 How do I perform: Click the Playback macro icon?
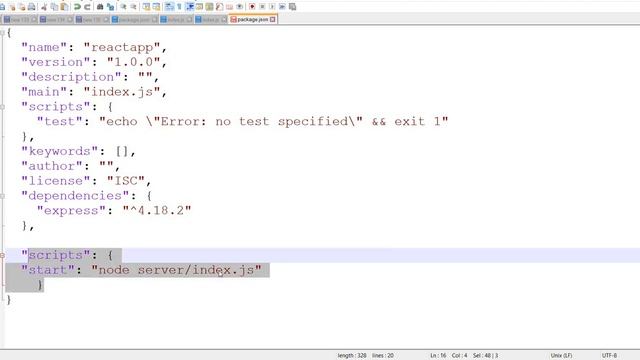tap(272, 7)
